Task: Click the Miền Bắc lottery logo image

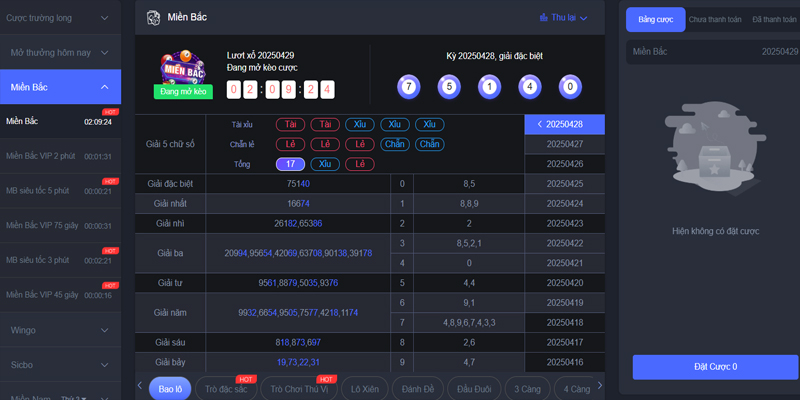Action: pos(183,67)
